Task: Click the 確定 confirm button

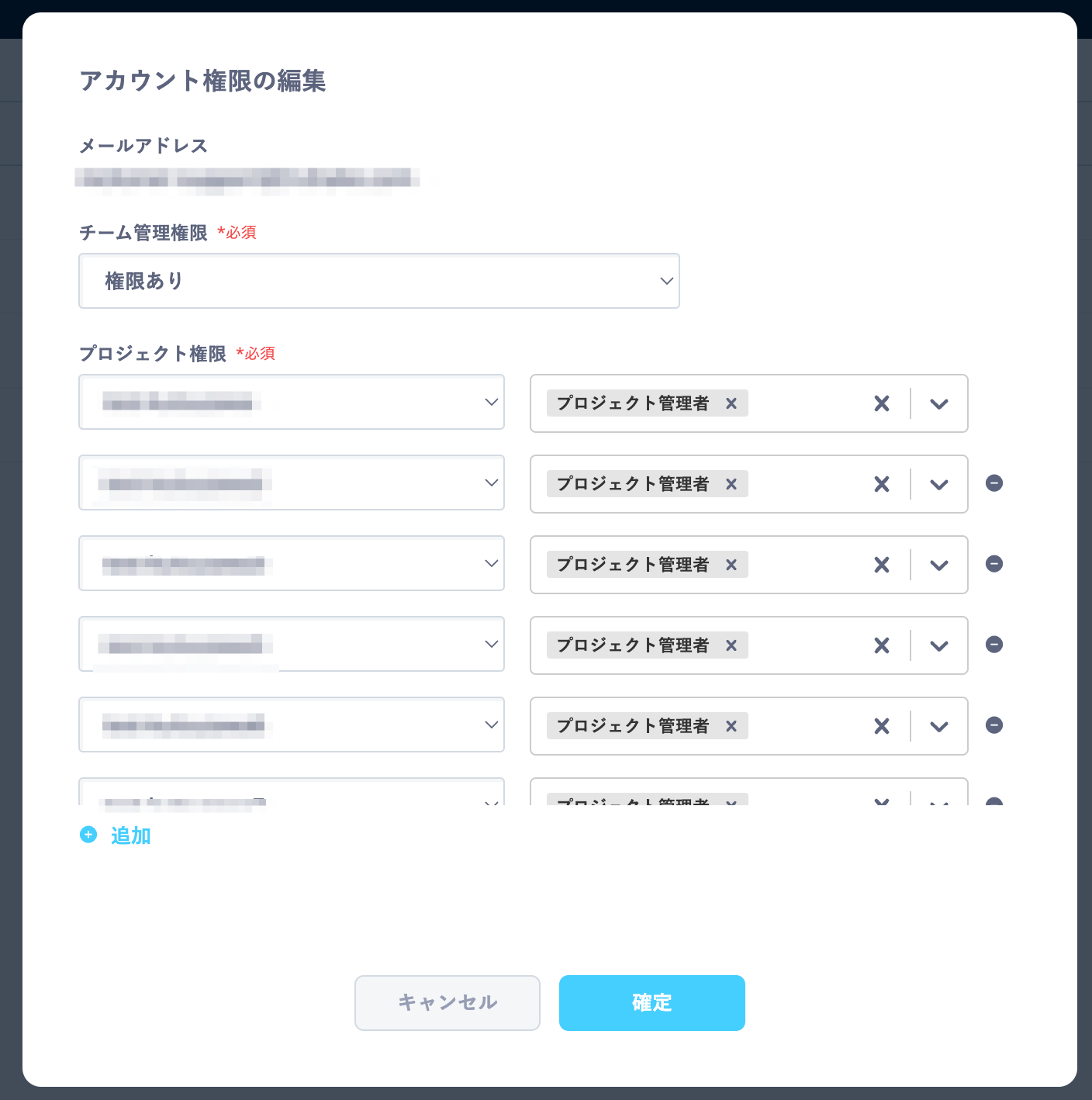Action: pyautogui.click(x=651, y=1002)
